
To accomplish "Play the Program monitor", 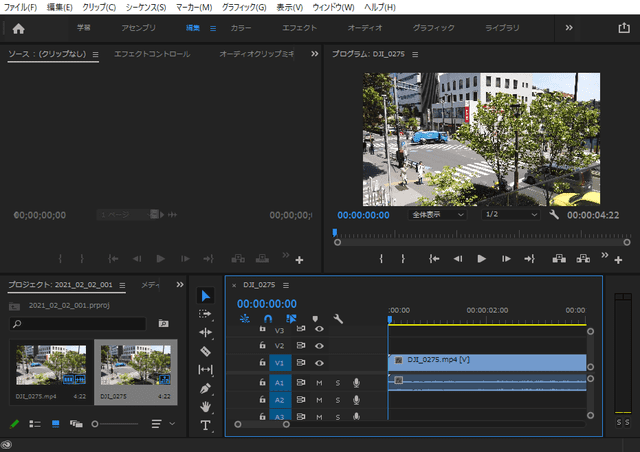I will coord(482,258).
